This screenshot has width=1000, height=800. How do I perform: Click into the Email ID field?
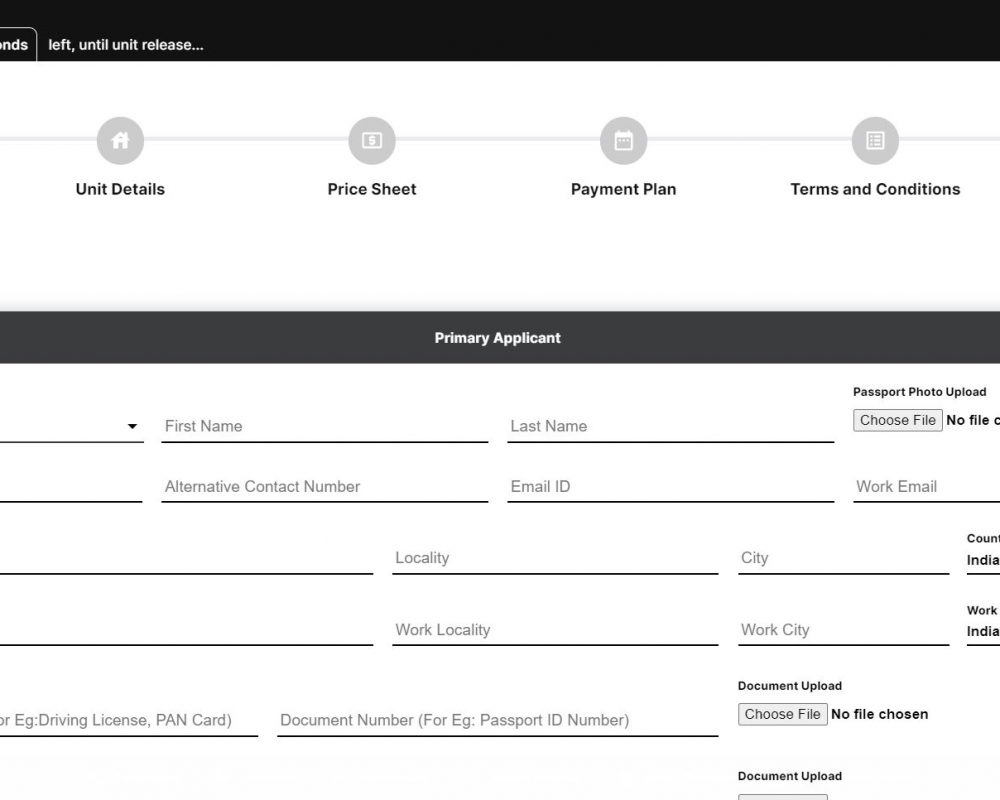coord(670,487)
